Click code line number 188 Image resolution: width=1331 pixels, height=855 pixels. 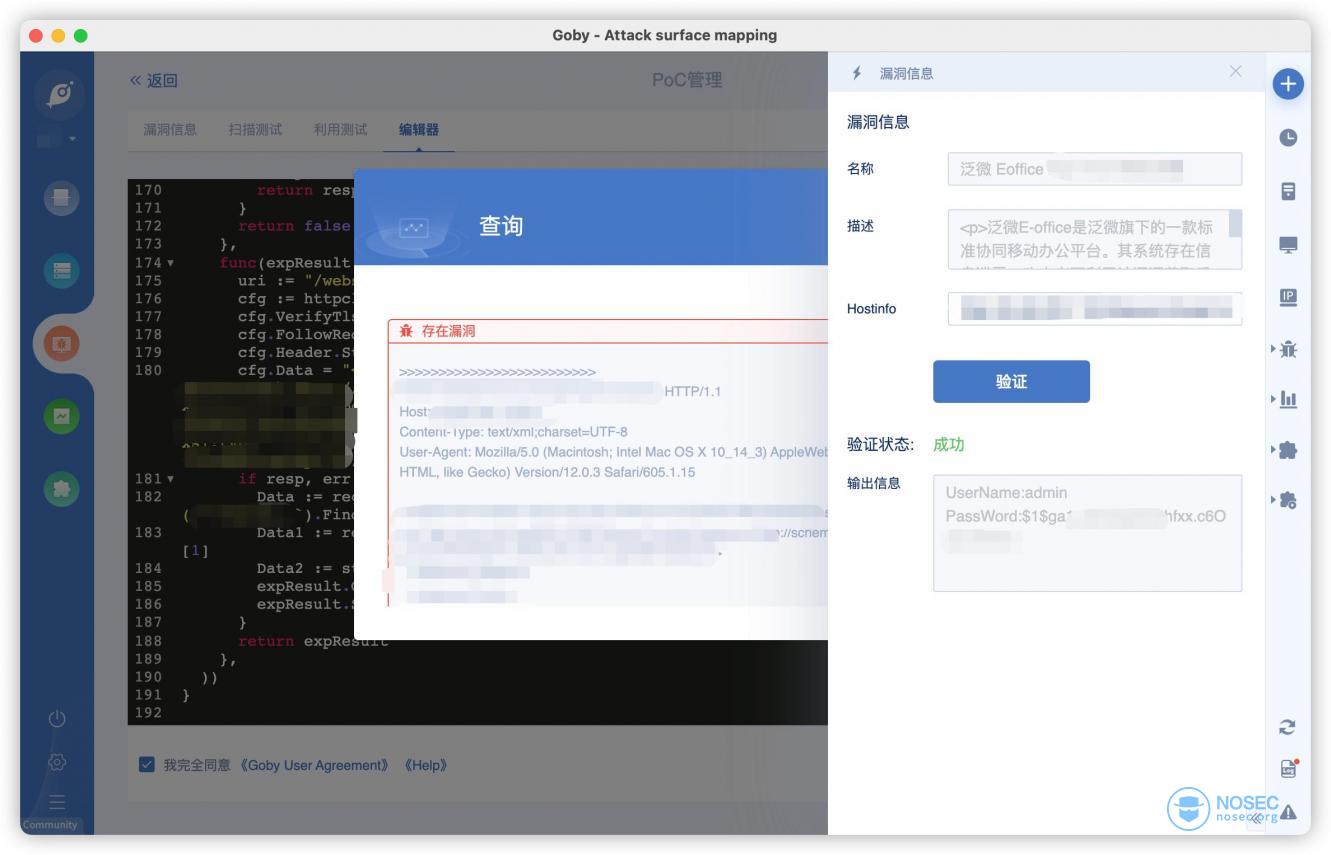(147, 641)
